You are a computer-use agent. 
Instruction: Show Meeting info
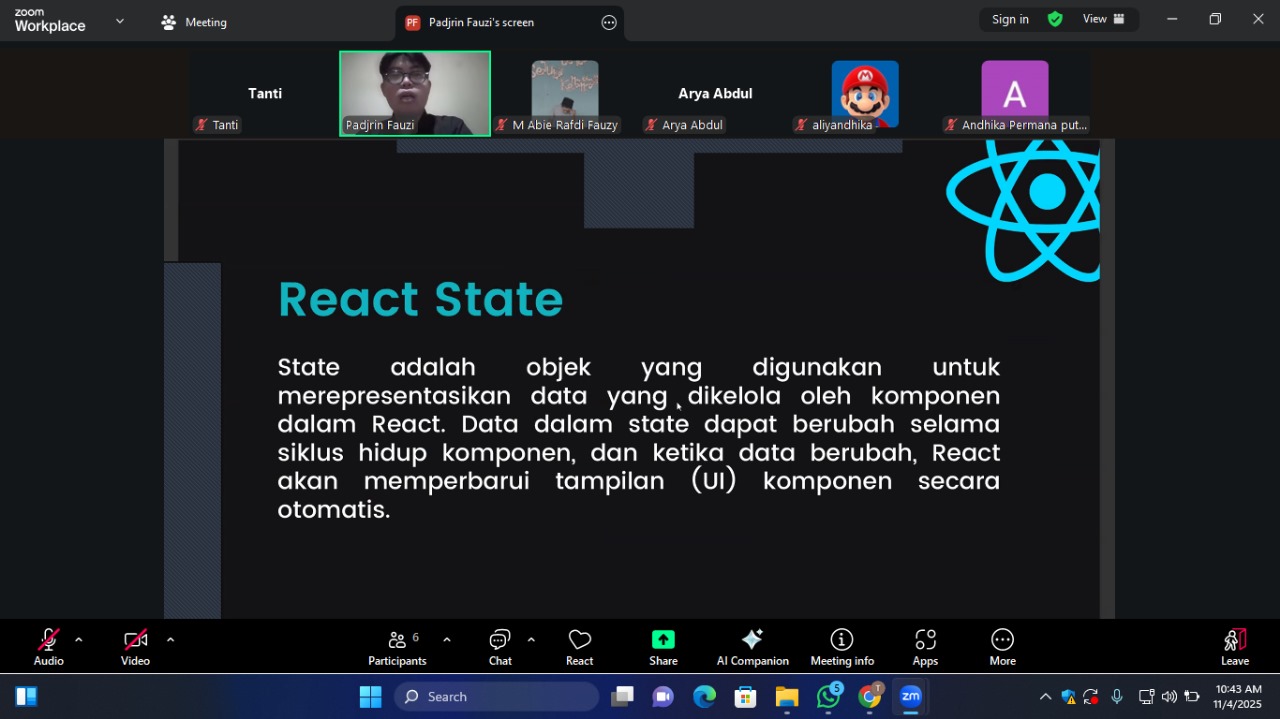click(x=842, y=647)
